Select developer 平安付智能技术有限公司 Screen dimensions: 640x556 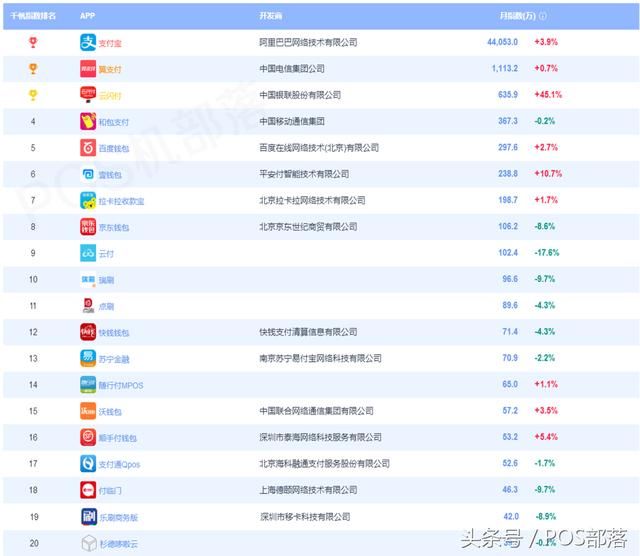(304, 174)
